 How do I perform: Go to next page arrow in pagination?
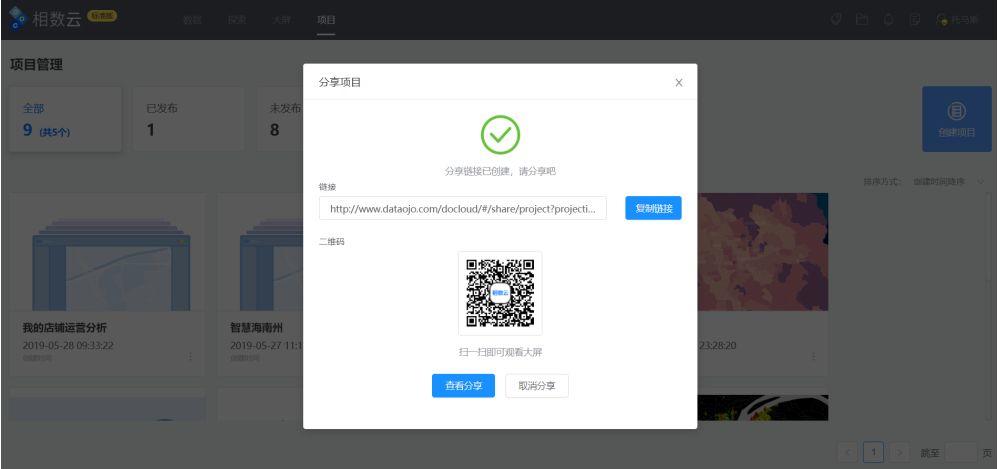899,452
